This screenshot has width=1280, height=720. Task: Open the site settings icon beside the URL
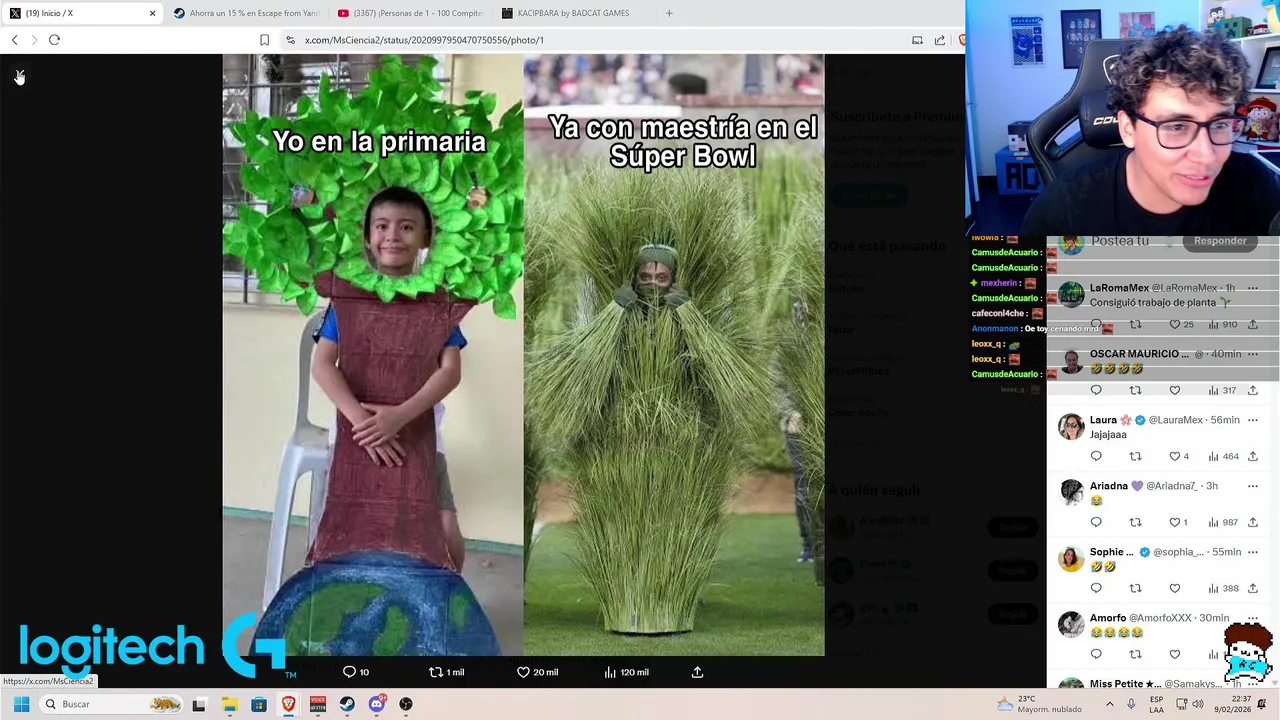click(290, 40)
